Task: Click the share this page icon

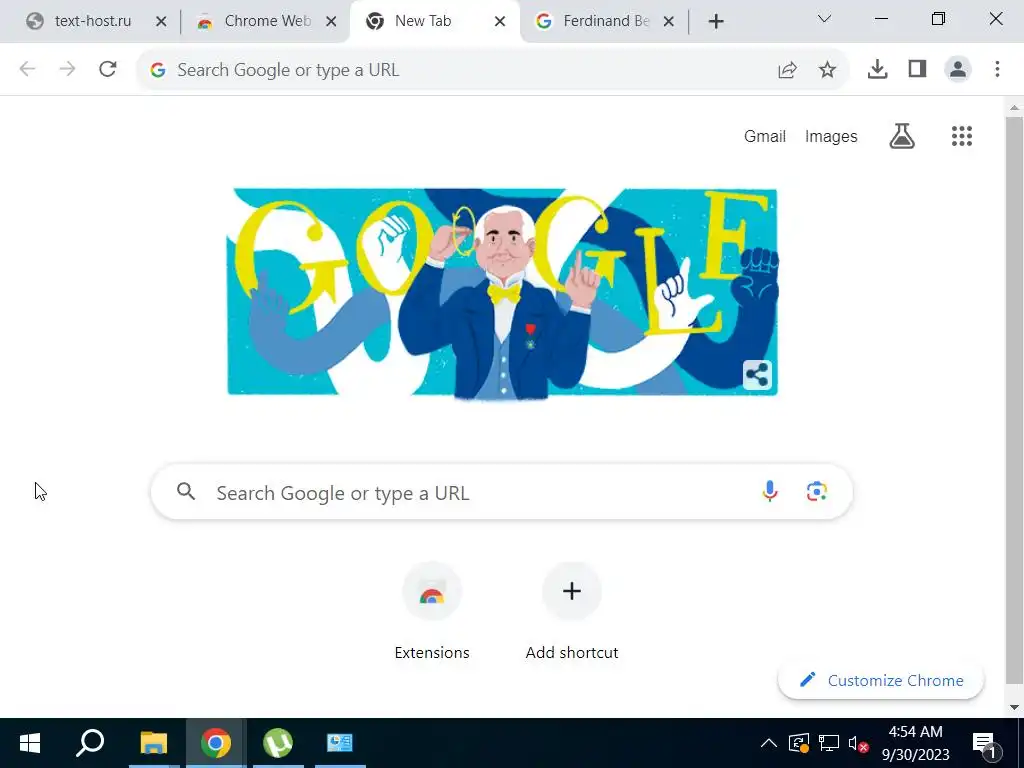Action: (788, 69)
